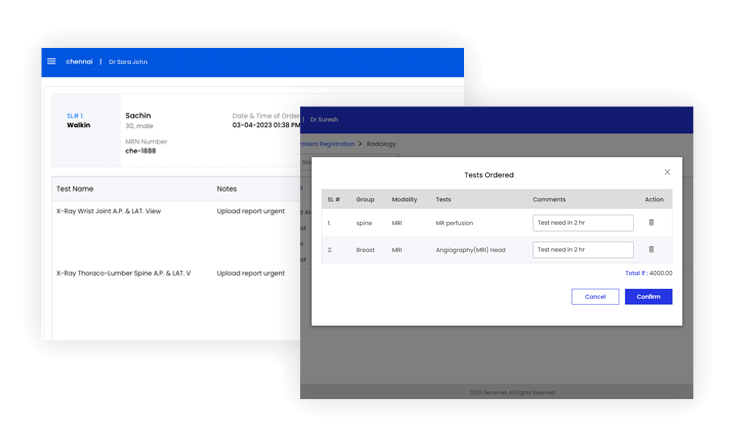
Task: Select the chennai location label
Action: tap(79, 62)
